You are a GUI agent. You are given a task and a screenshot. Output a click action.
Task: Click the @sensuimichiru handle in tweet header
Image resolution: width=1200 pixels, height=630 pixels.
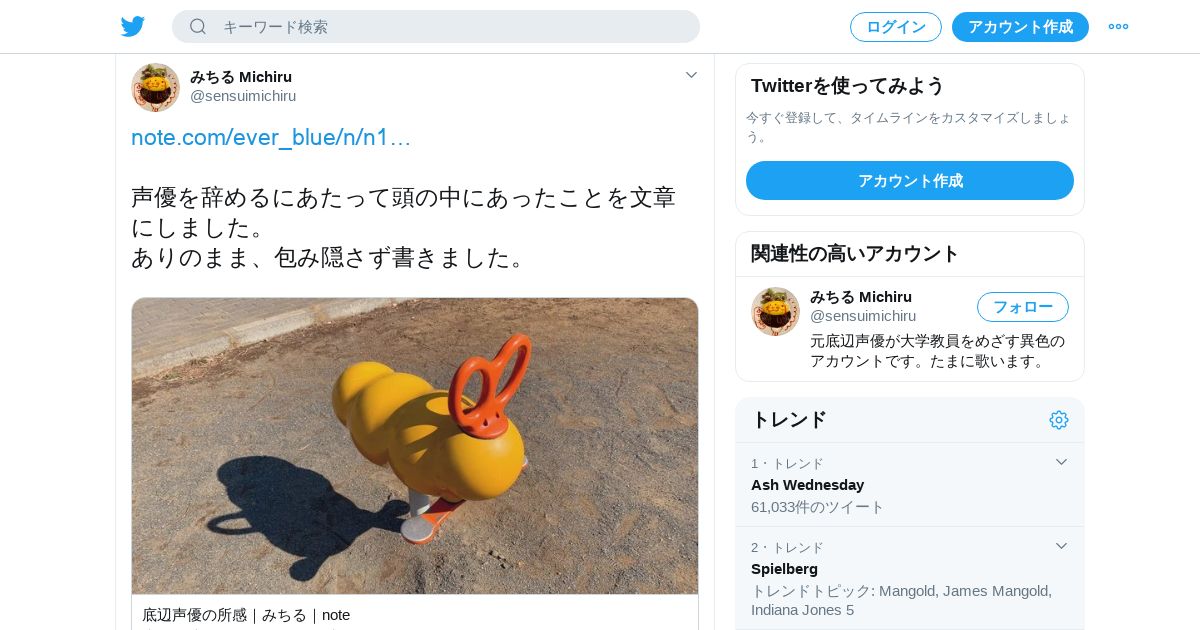243,96
